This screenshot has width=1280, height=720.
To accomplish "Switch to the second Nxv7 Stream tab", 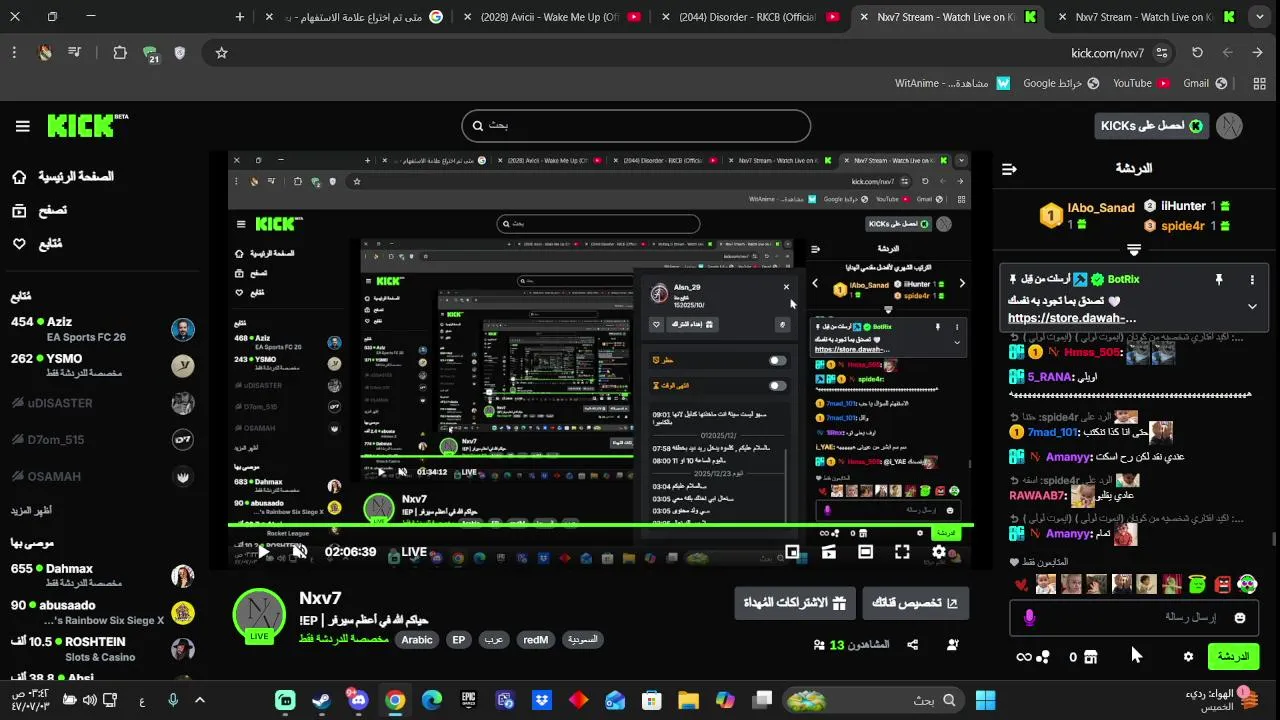I will 1146,17.
